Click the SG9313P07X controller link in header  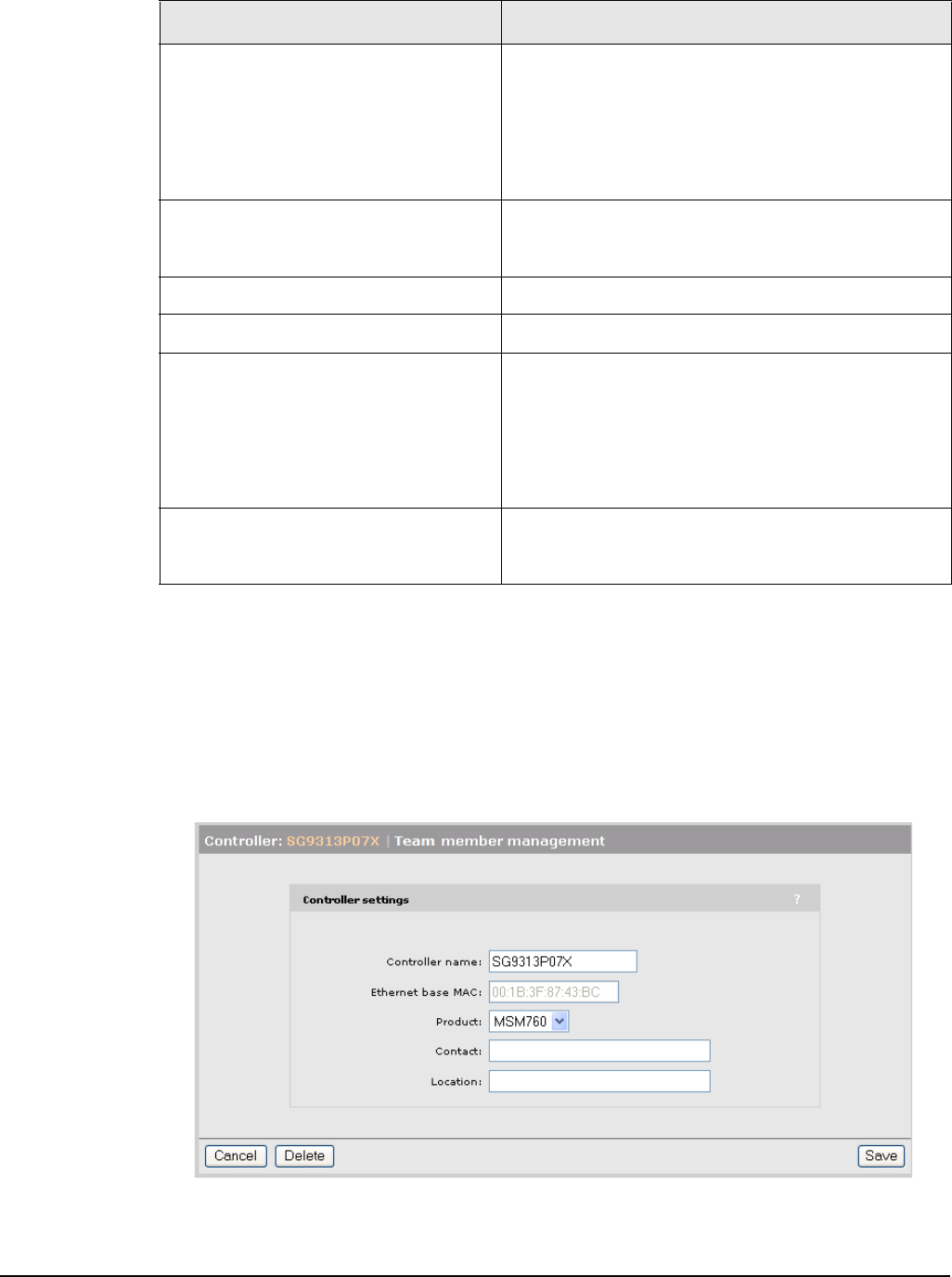tap(333, 841)
